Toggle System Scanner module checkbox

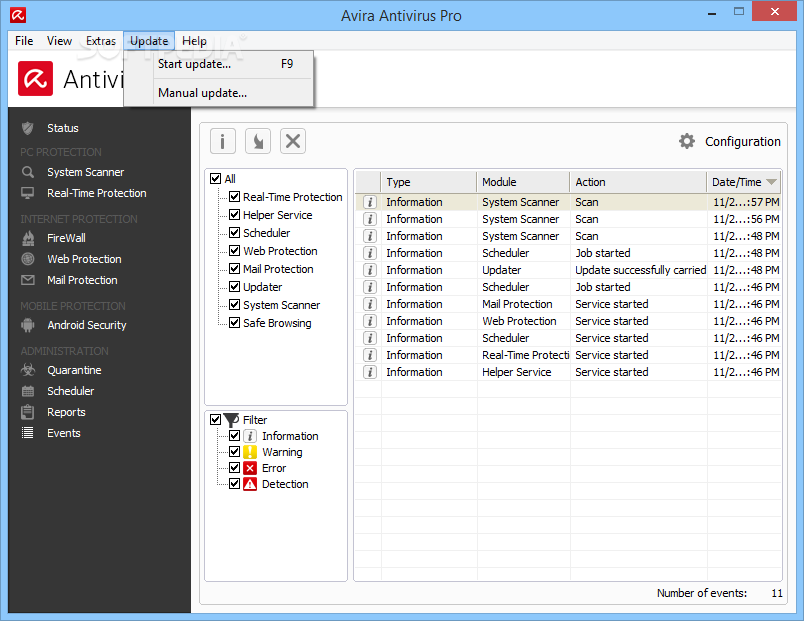[234, 305]
